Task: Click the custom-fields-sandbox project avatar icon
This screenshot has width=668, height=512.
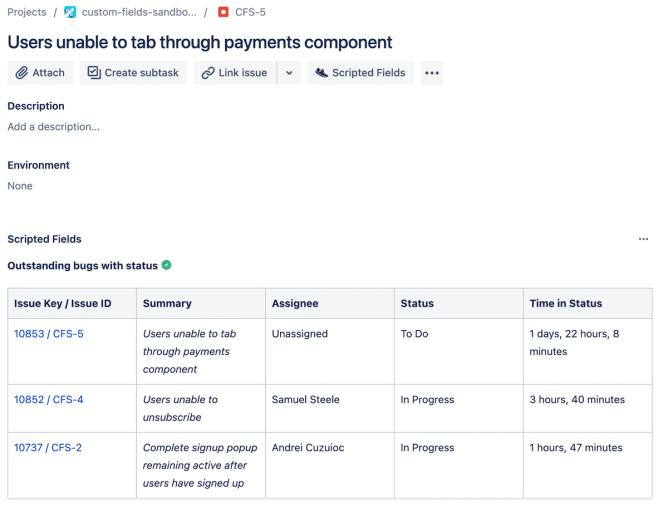Action: tap(70, 12)
